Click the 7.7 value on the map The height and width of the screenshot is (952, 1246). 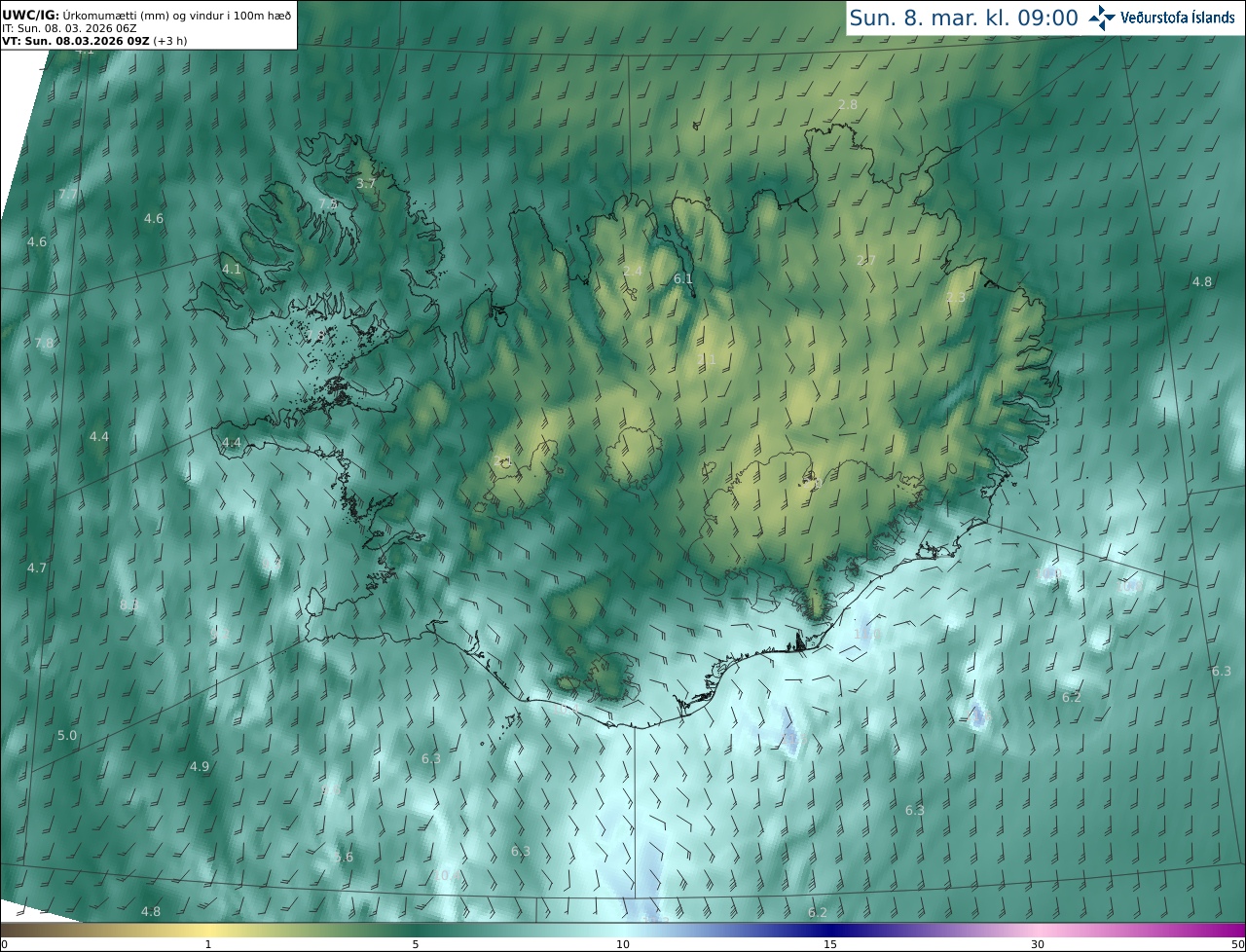[67, 195]
